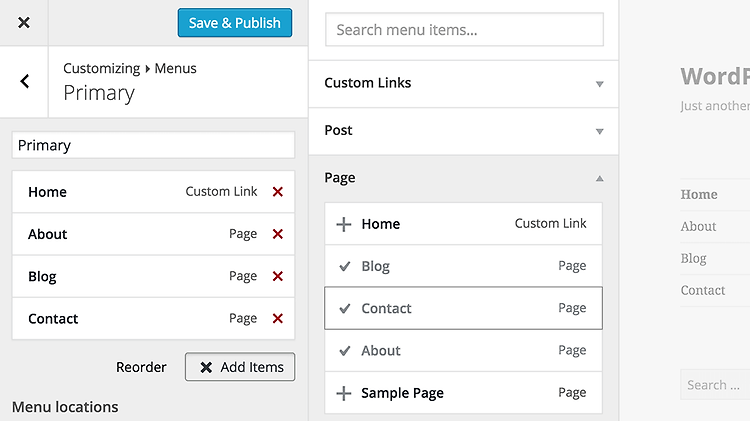Open Blog link in site preview

693,258
